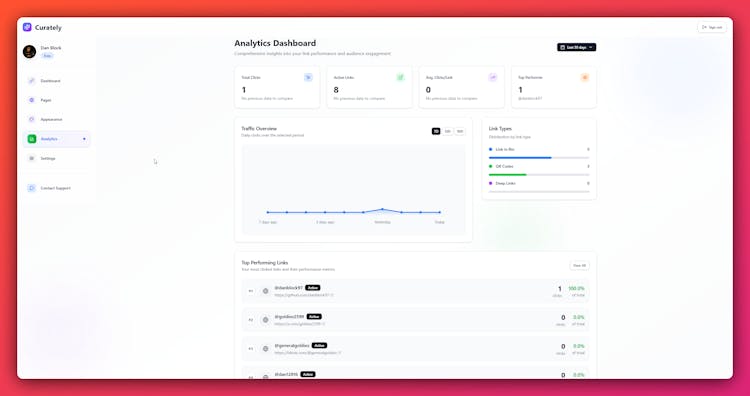Switch Traffic Overview to the 30D range
This screenshot has width=750, height=396.
pos(448,131)
